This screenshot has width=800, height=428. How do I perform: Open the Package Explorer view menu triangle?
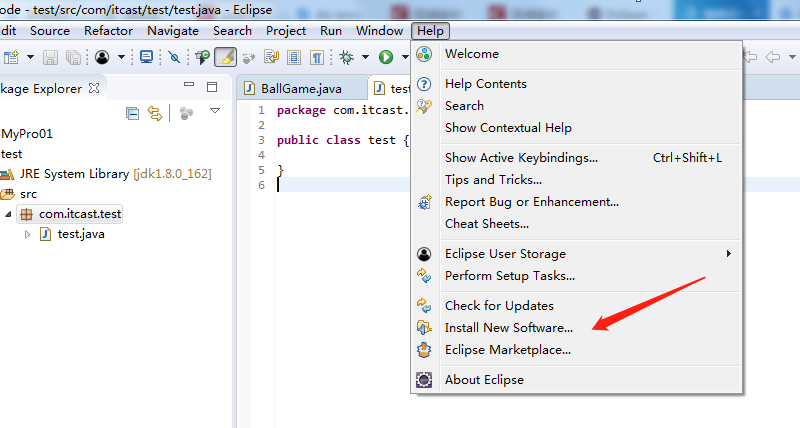[x=215, y=111]
